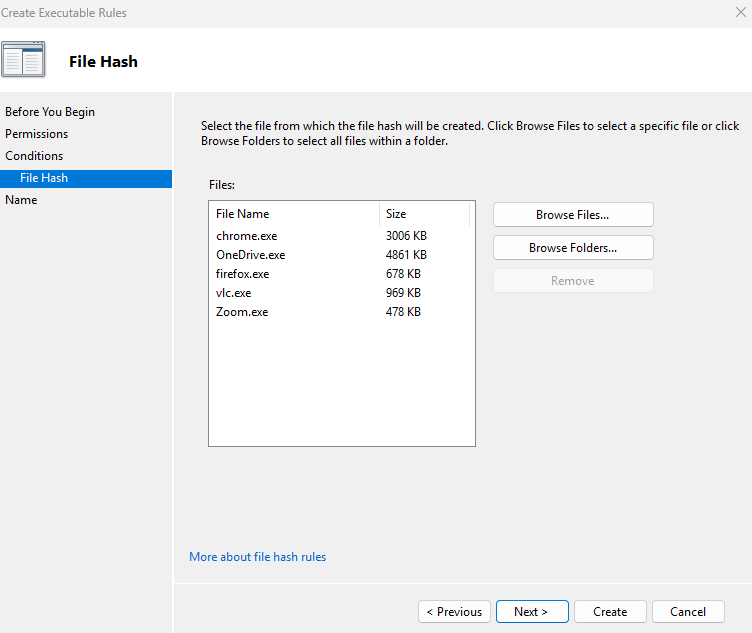This screenshot has height=633, width=752.
Task: Click the File Hash wizard header icon
Action: coord(23,60)
